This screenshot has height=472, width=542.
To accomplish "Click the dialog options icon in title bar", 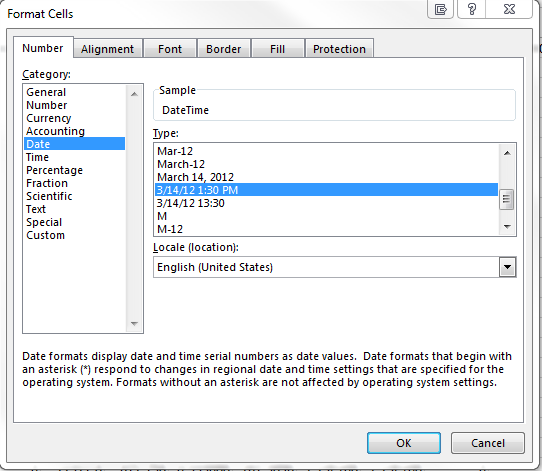I will point(440,9).
